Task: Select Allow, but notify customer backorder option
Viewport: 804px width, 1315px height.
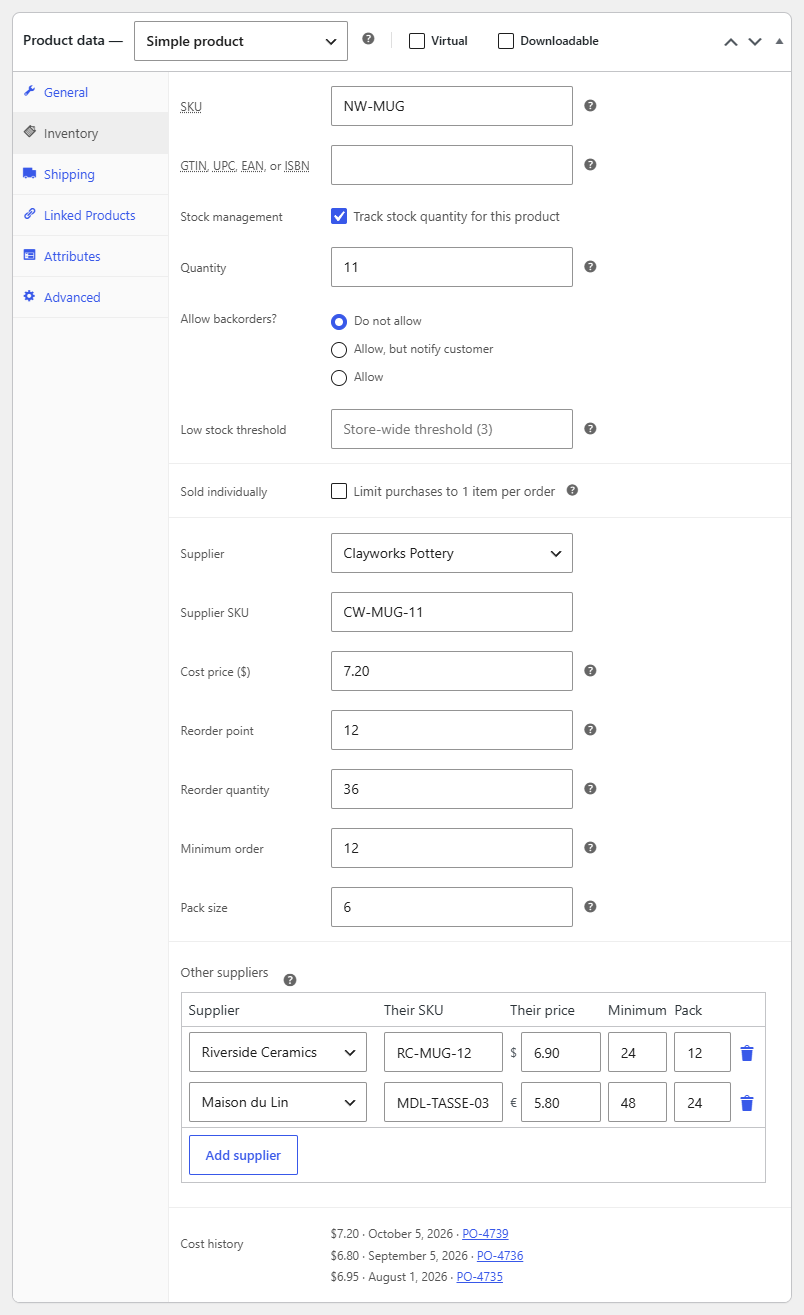Action: tap(339, 350)
